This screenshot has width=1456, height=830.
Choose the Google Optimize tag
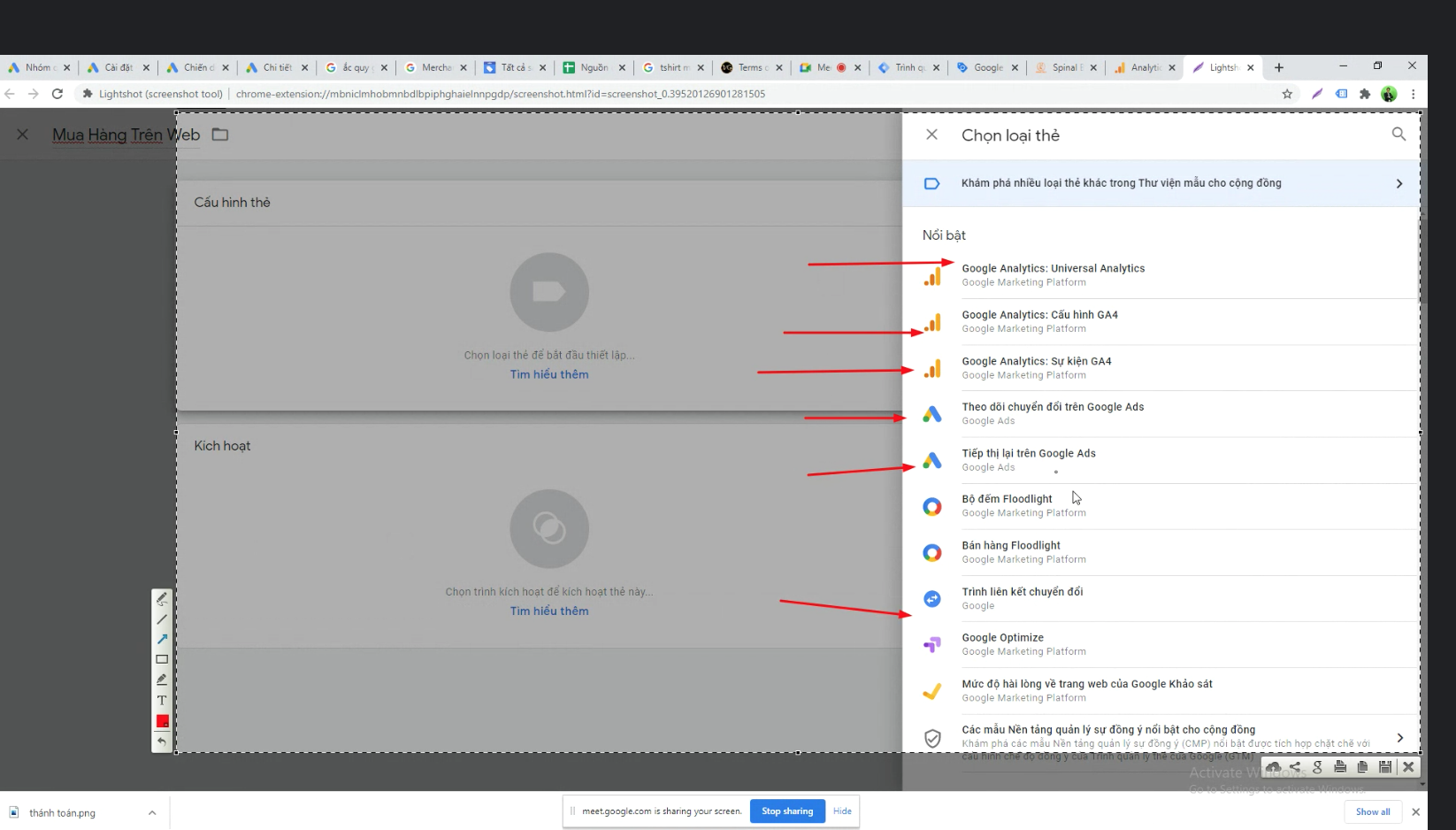pyautogui.click(x=1161, y=644)
